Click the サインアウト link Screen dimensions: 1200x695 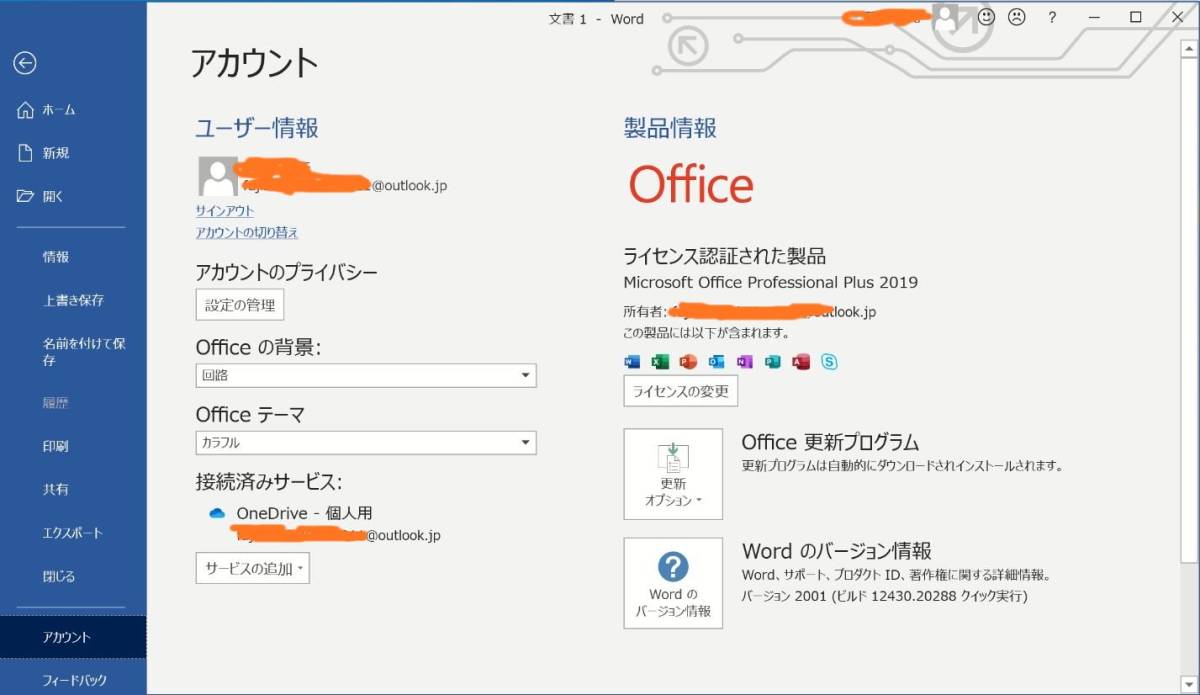[225, 211]
